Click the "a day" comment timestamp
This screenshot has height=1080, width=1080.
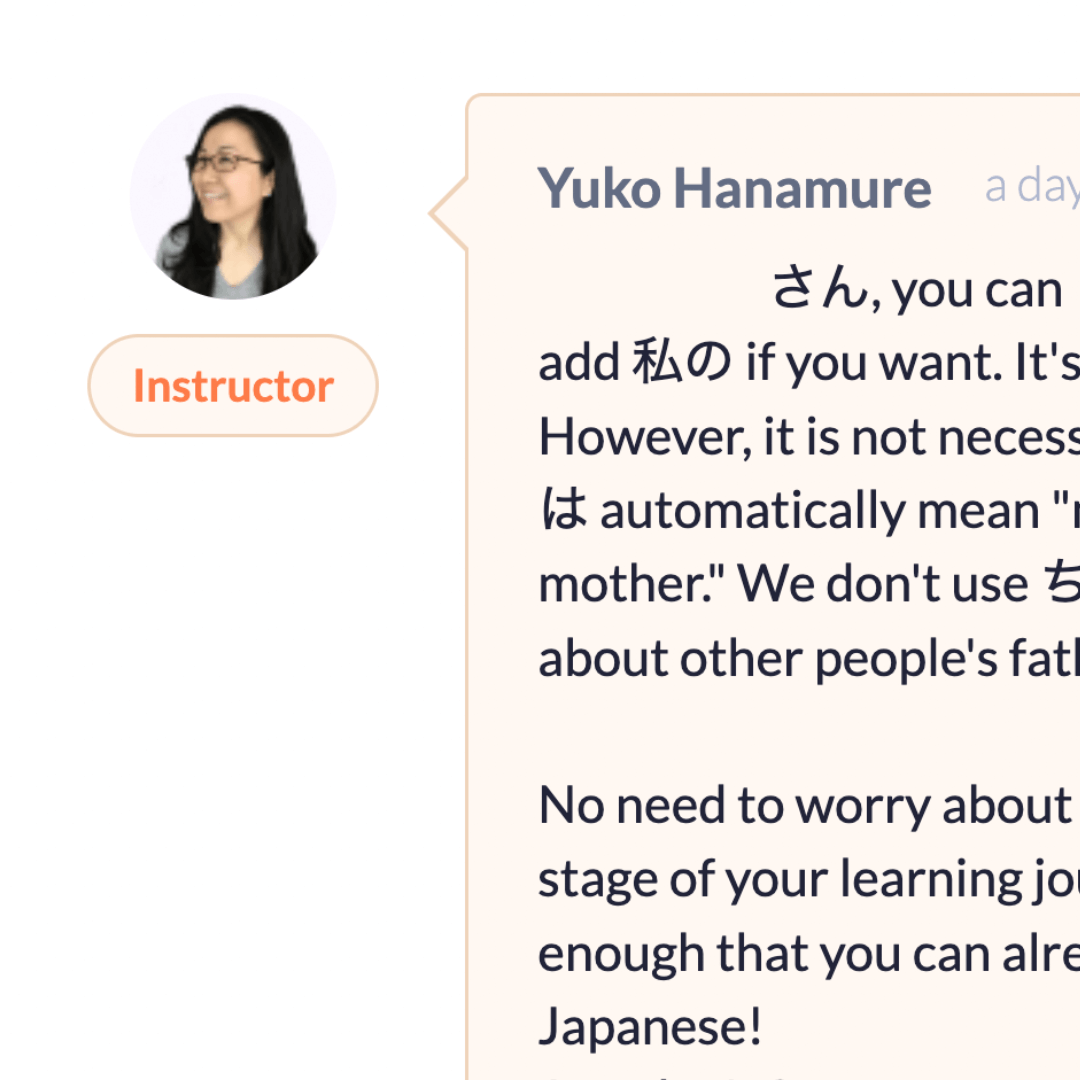(1032, 186)
